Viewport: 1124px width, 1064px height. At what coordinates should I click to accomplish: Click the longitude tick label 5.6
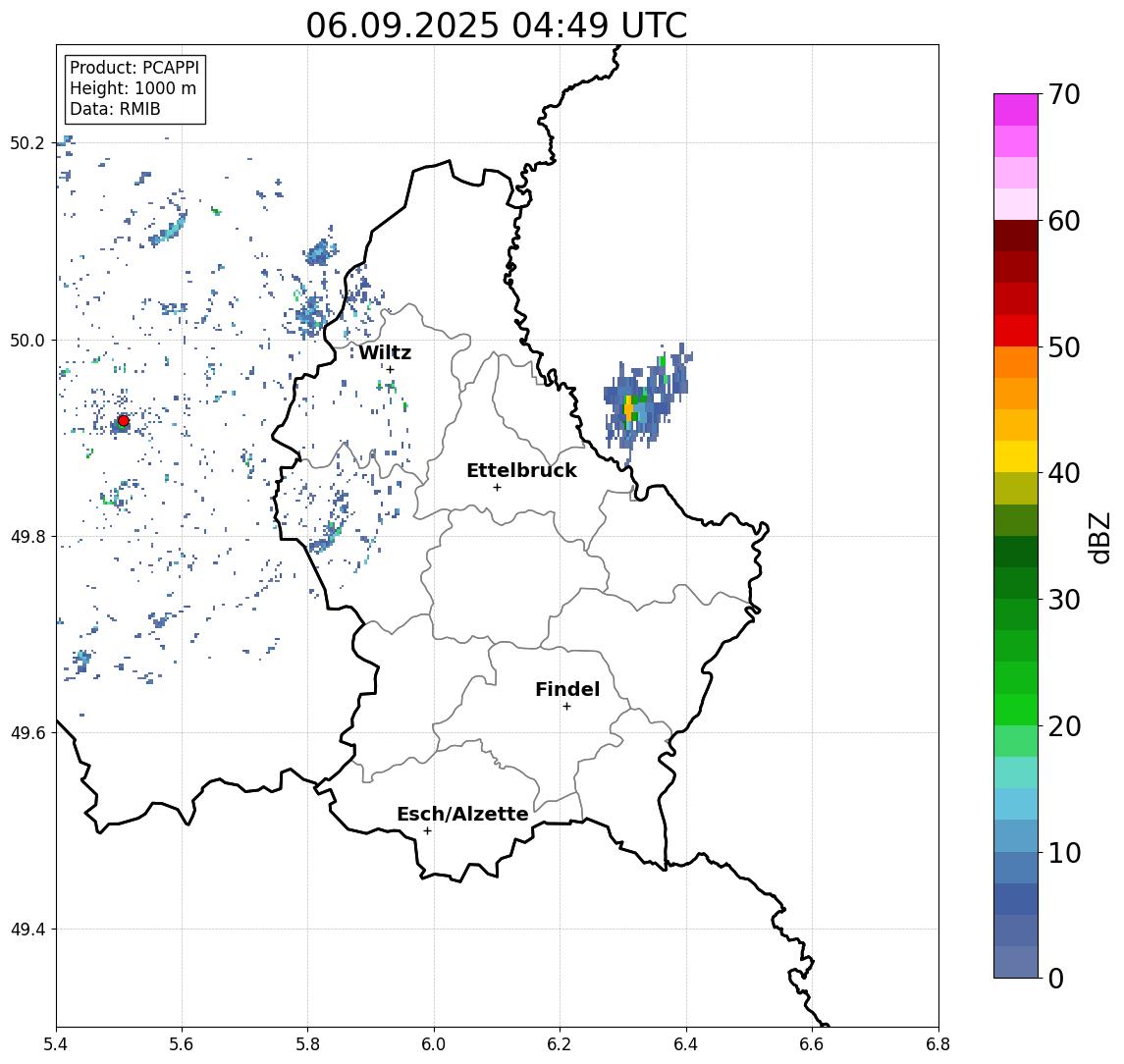pos(182,1044)
